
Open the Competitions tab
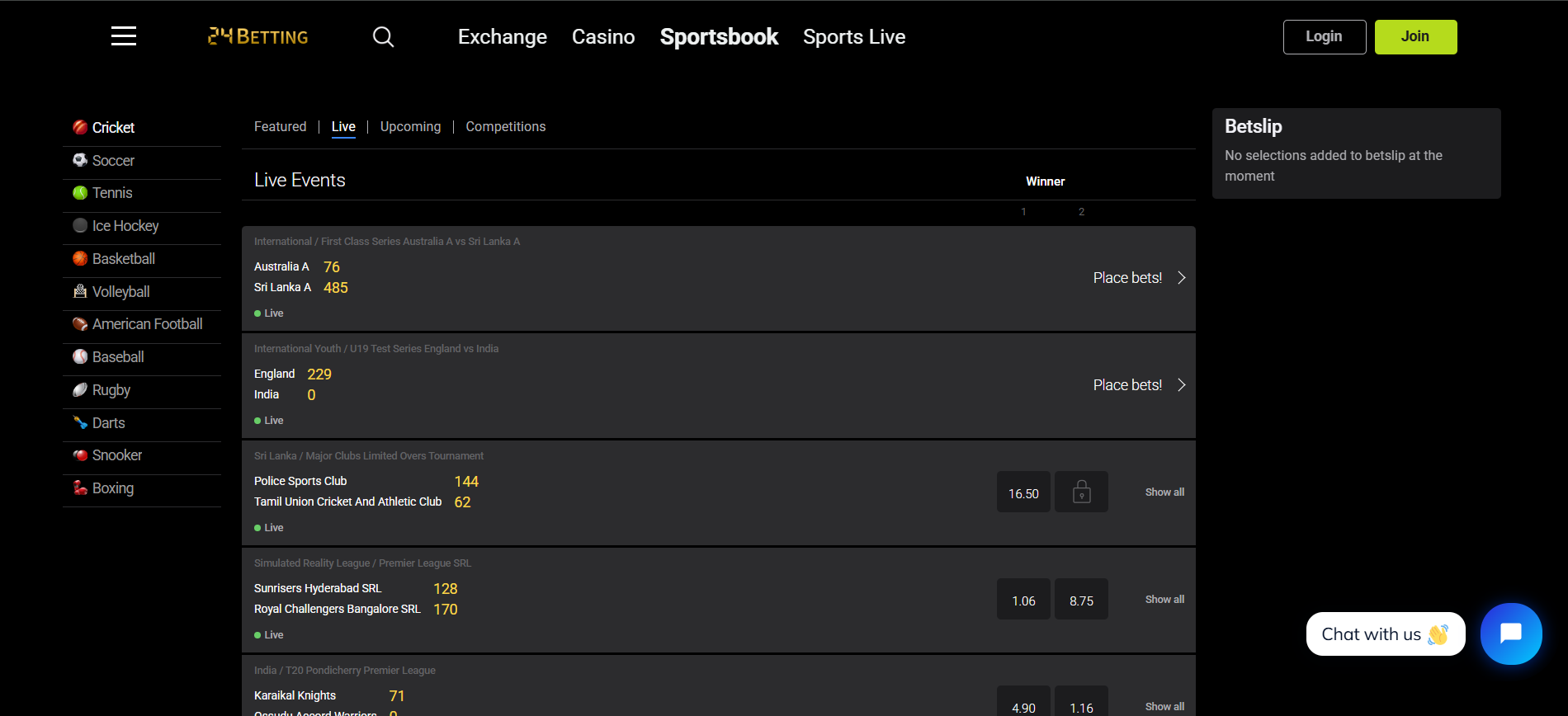click(x=505, y=127)
